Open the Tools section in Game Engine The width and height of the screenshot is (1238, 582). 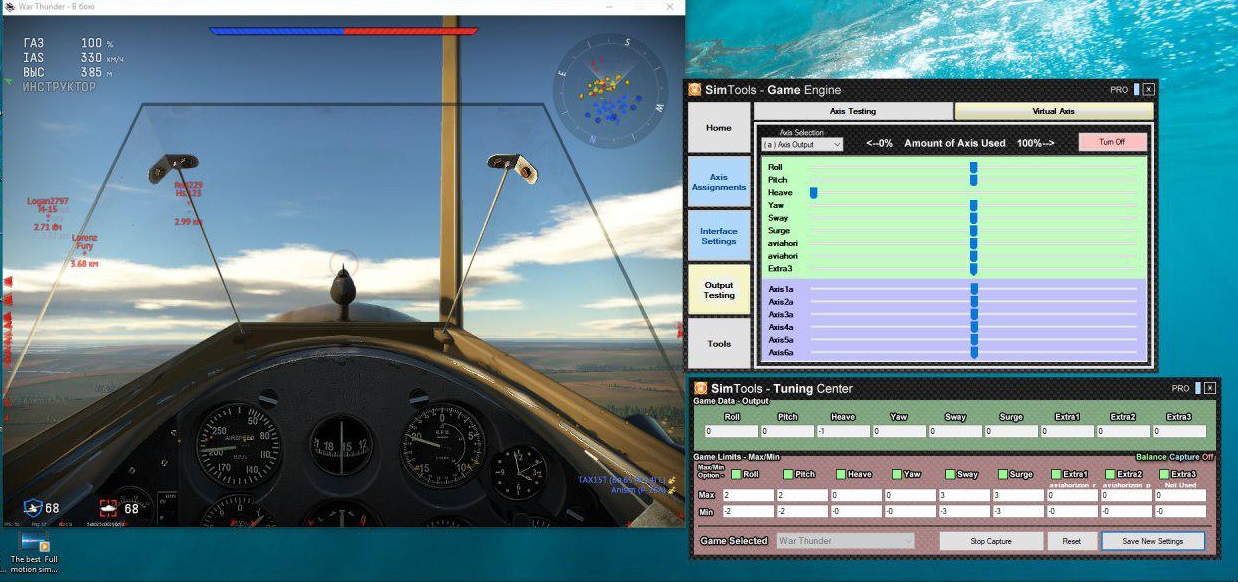[719, 344]
